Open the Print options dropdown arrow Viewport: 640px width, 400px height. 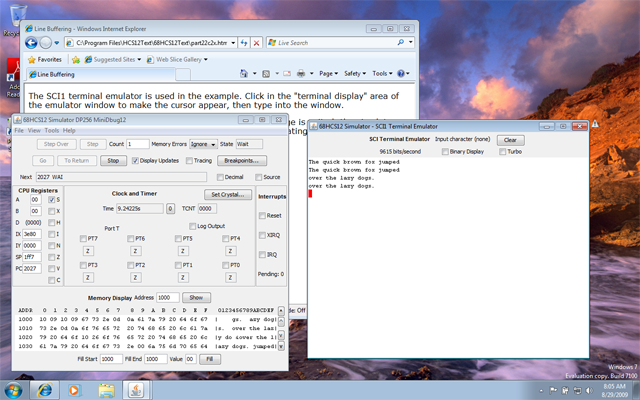(311, 73)
